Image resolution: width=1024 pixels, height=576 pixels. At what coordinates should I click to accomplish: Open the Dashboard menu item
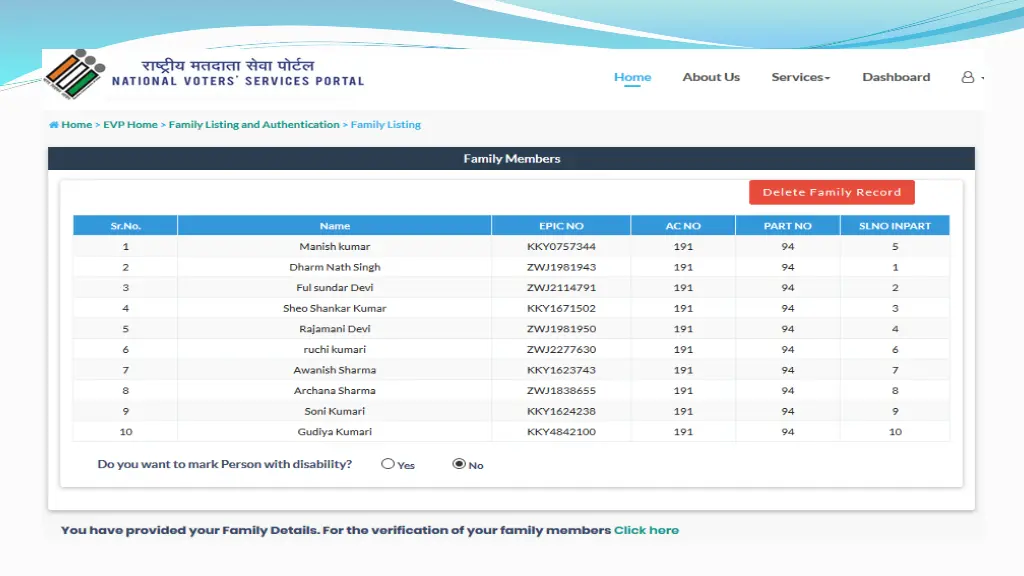click(896, 77)
